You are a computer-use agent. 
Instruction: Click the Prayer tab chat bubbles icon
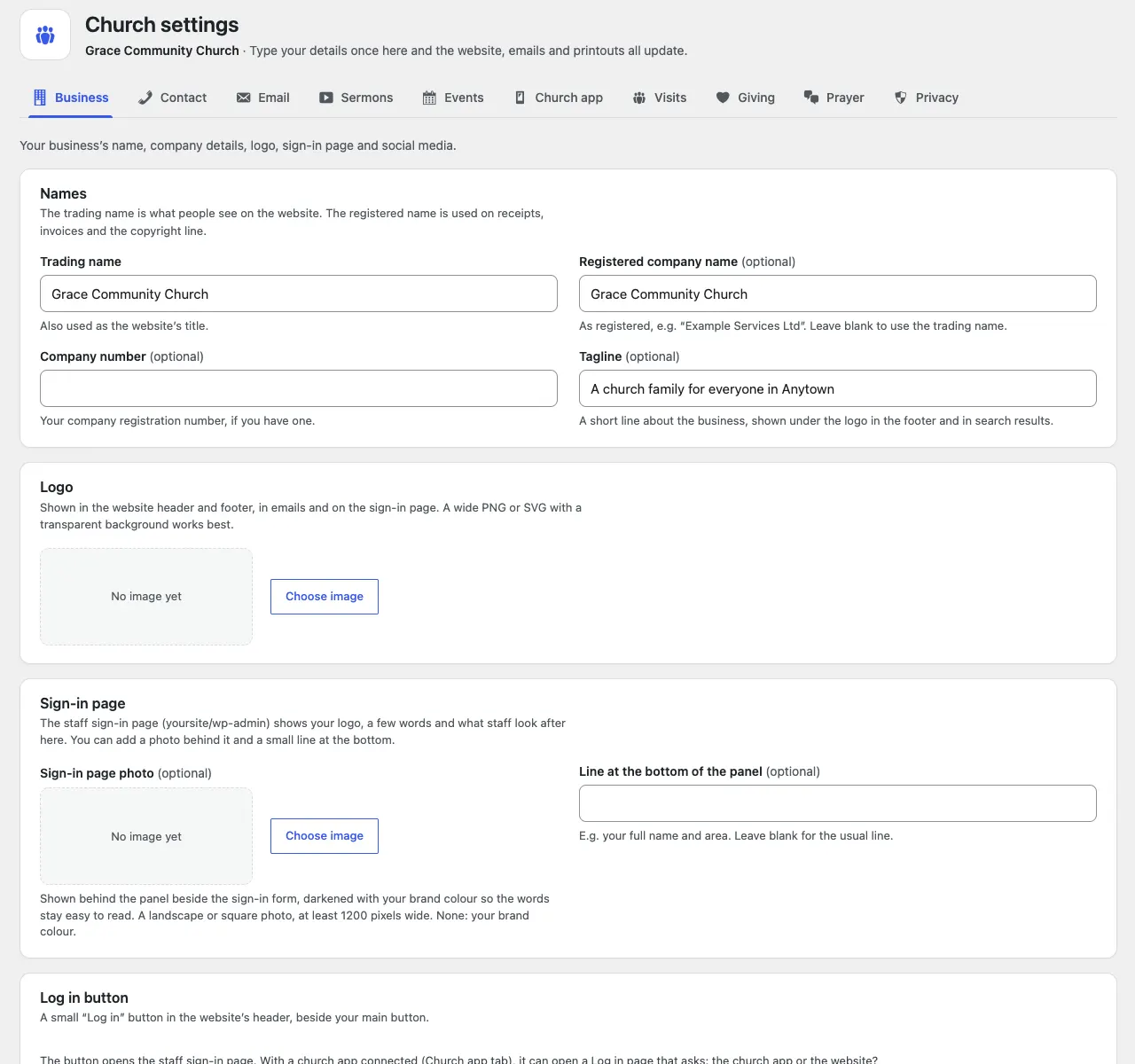coord(810,98)
